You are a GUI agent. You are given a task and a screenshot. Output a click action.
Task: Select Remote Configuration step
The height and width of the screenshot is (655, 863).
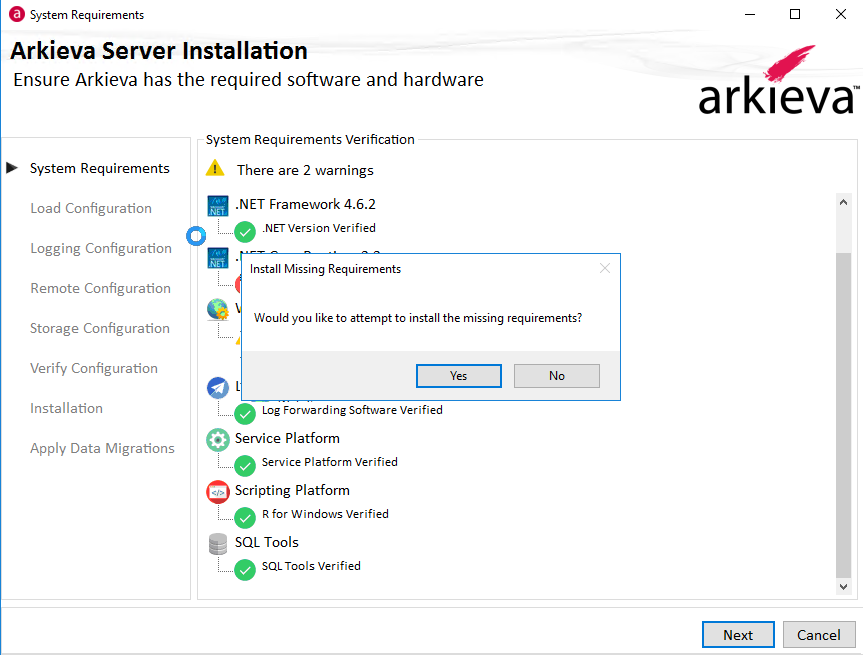click(x=100, y=288)
